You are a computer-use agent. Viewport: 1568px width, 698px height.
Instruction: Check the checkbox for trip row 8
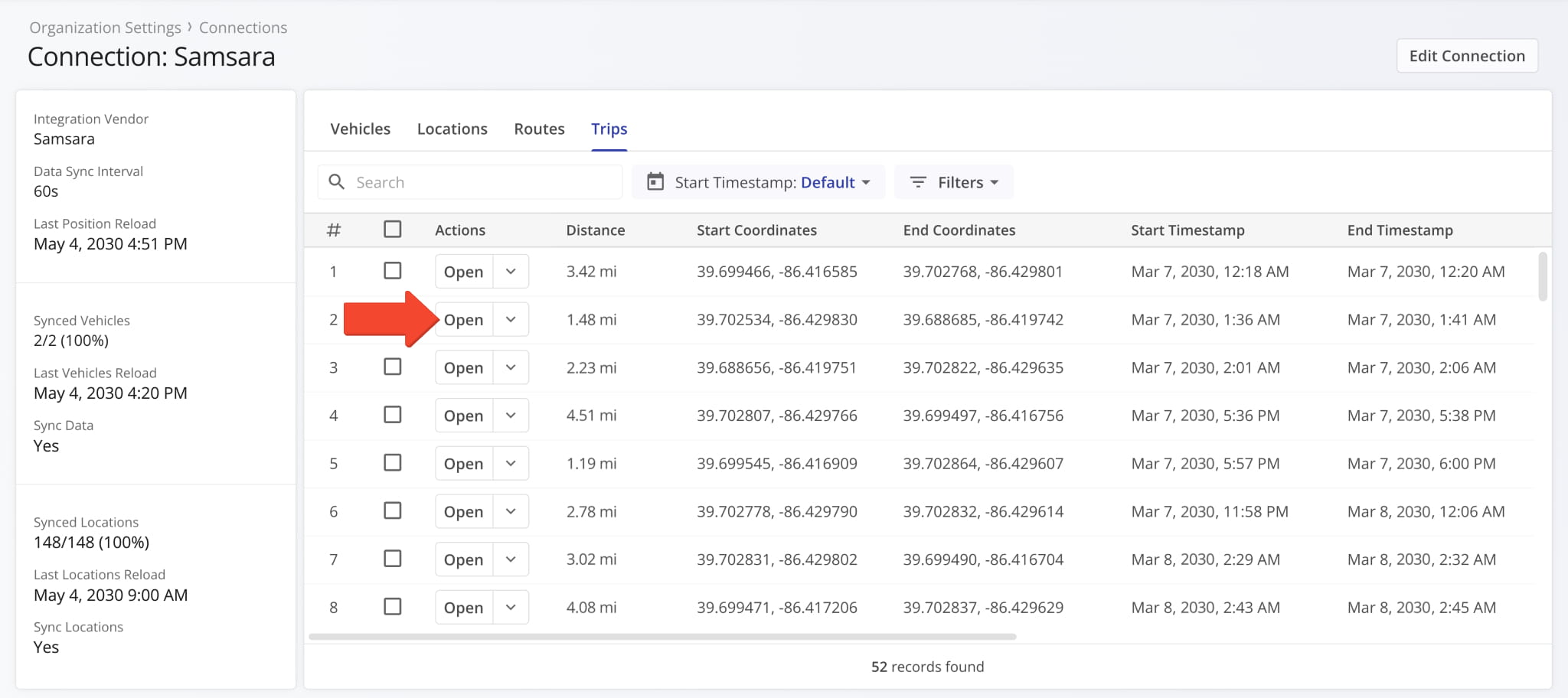click(393, 606)
